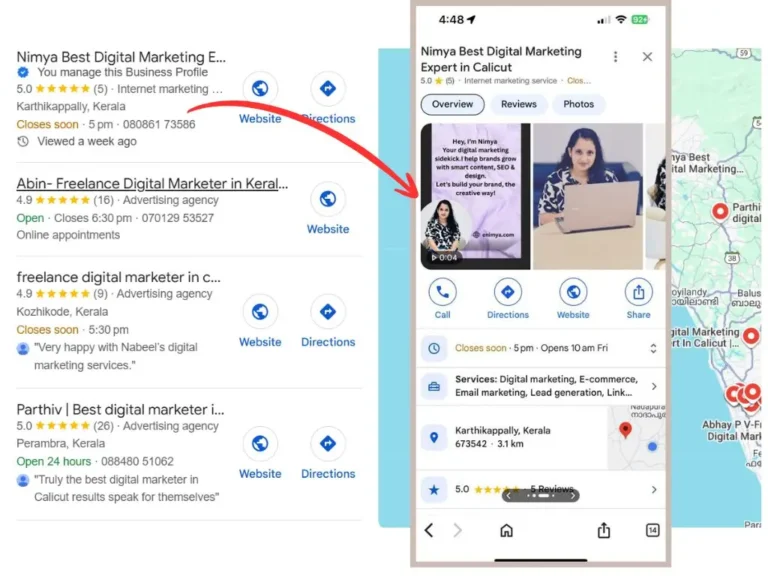This screenshot has height=576, width=768.
Task: Click phone number 070129 53527
Action: point(177,218)
